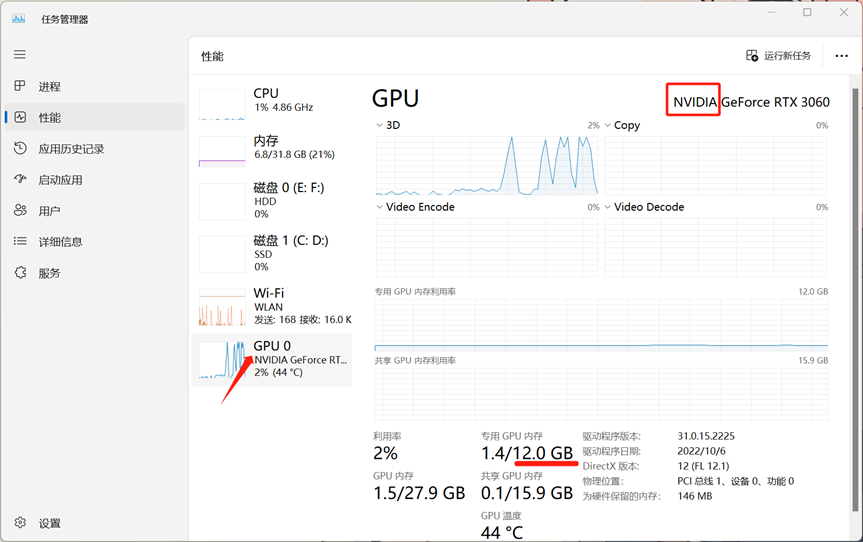Open the 用户 users icon
Screen dimensions: 863x542
point(20,210)
